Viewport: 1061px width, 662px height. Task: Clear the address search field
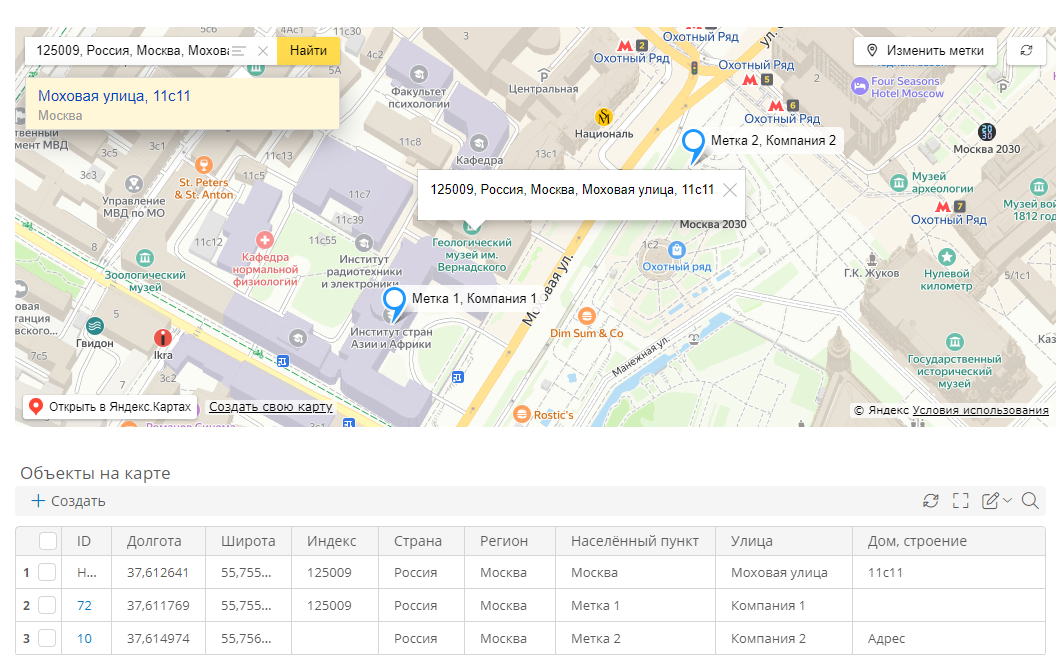[263, 51]
